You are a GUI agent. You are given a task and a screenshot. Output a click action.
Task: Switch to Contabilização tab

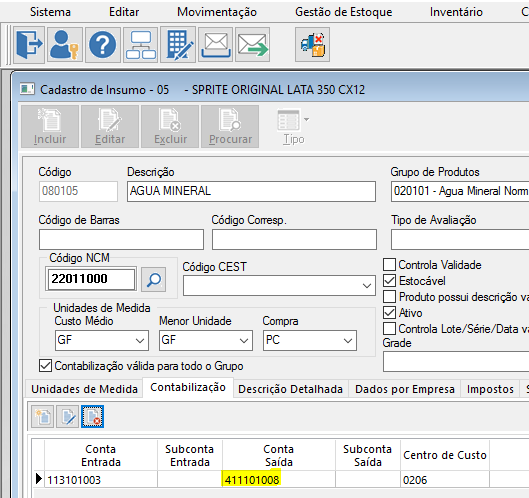(x=188, y=388)
